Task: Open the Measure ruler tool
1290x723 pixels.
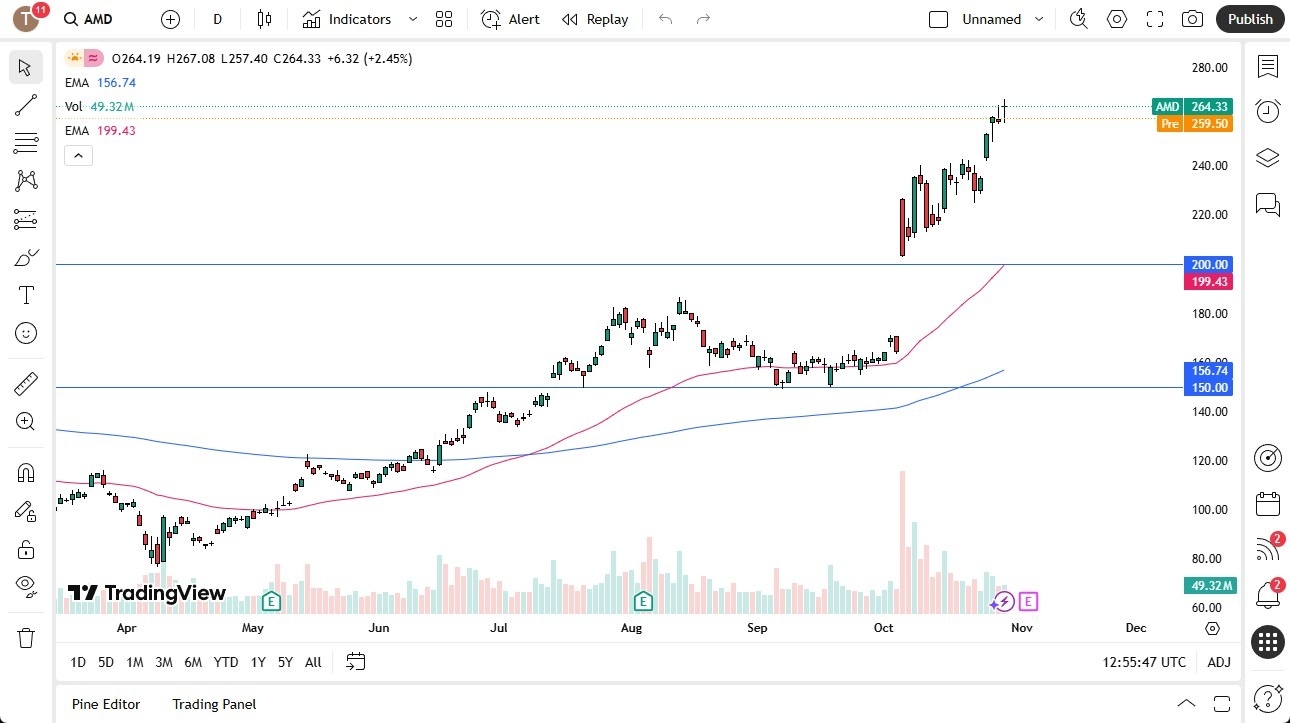Action: [25, 383]
